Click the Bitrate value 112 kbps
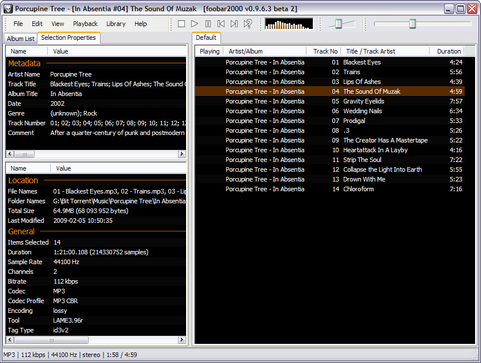 pos(66,282)
